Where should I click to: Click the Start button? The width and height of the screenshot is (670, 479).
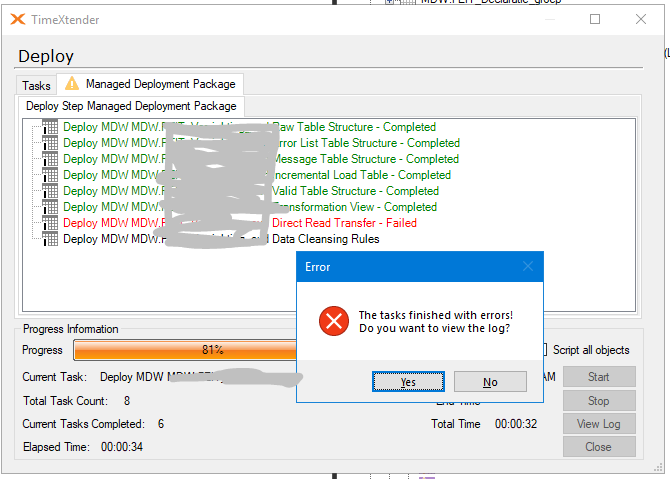tap(599, 377)
